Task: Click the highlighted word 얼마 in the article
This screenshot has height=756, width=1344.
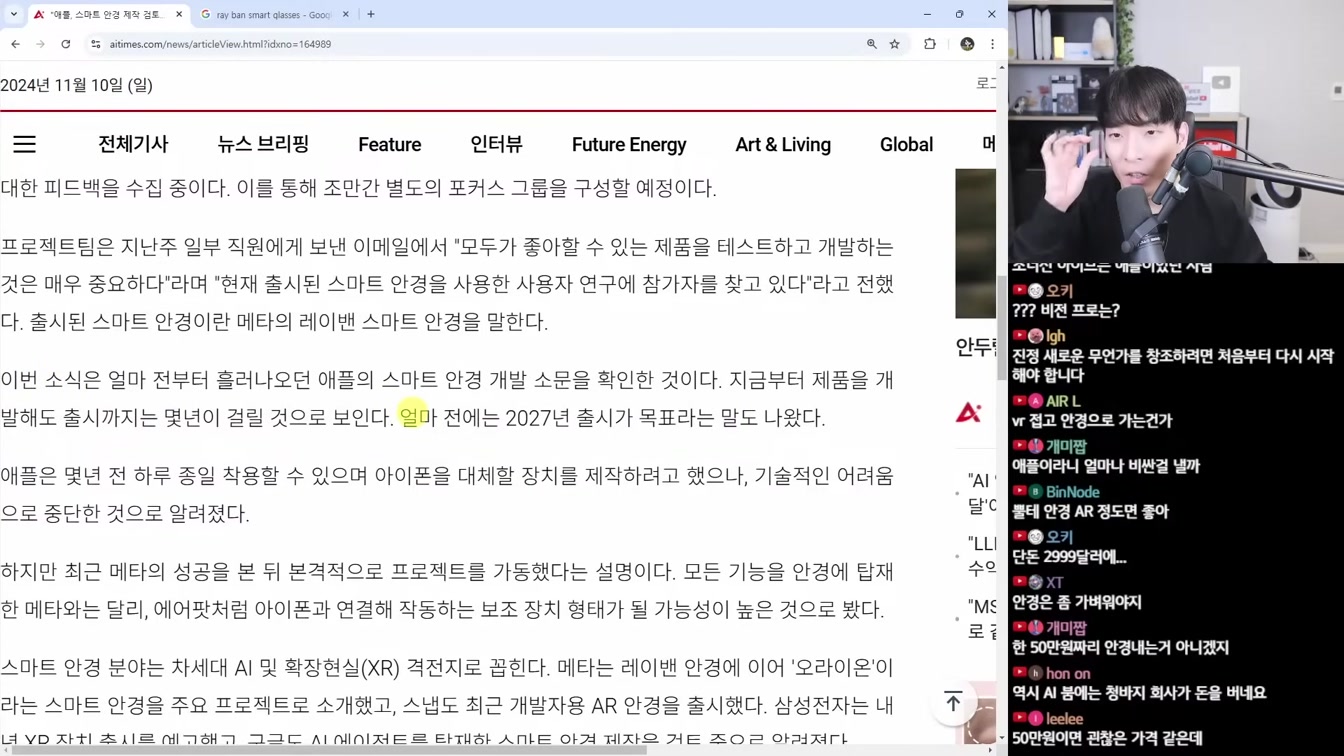Action: (418, 418)
